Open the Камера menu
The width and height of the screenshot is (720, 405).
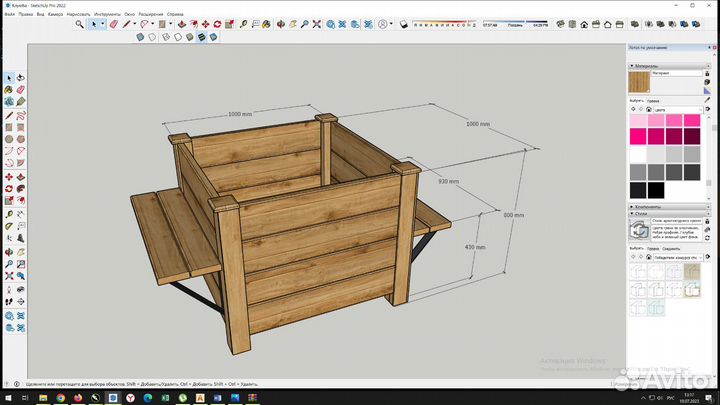click(55, 13)
